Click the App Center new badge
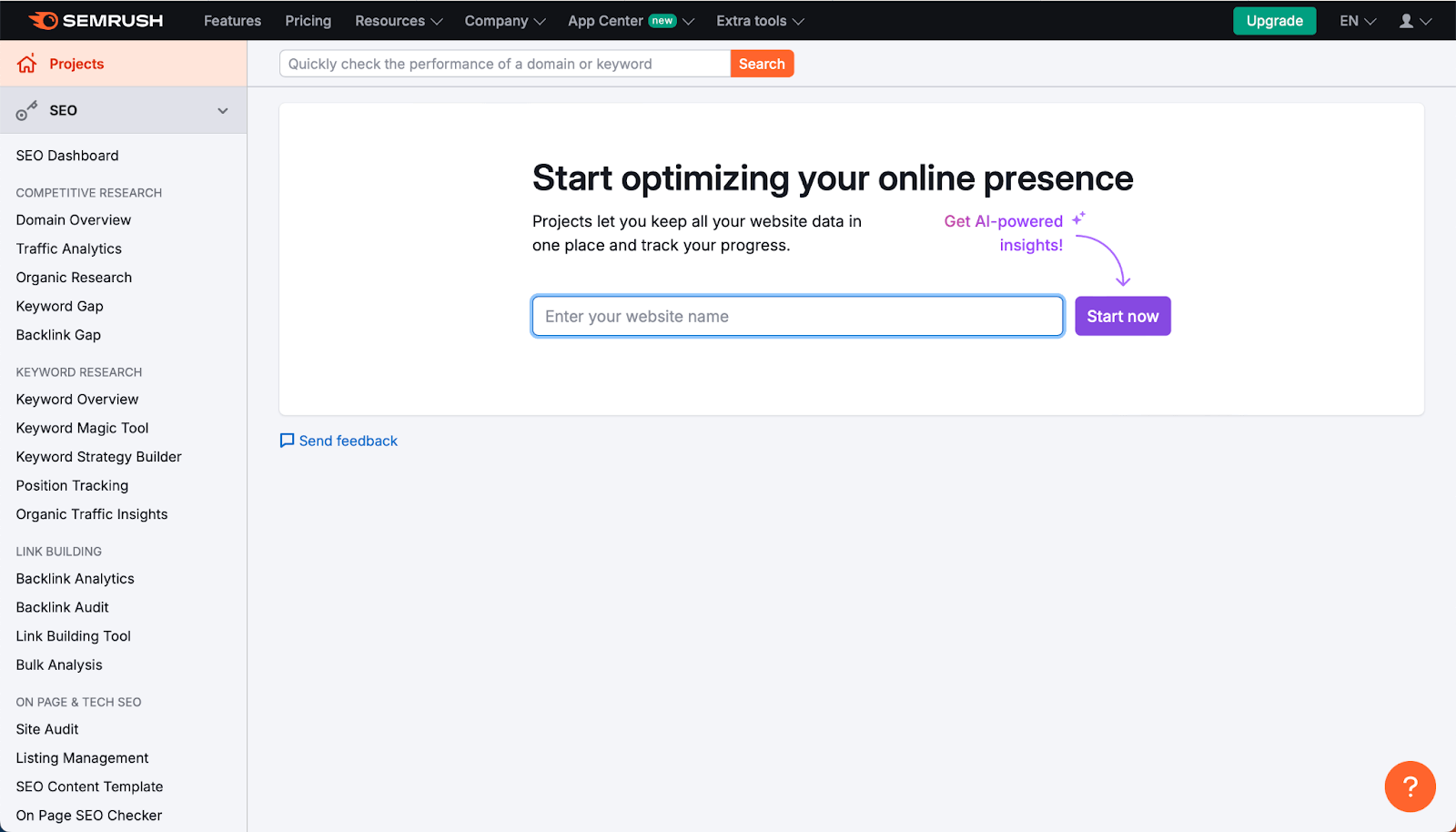Image resolution: width=1456 pixels, height=832 pixels. (664, 20)
